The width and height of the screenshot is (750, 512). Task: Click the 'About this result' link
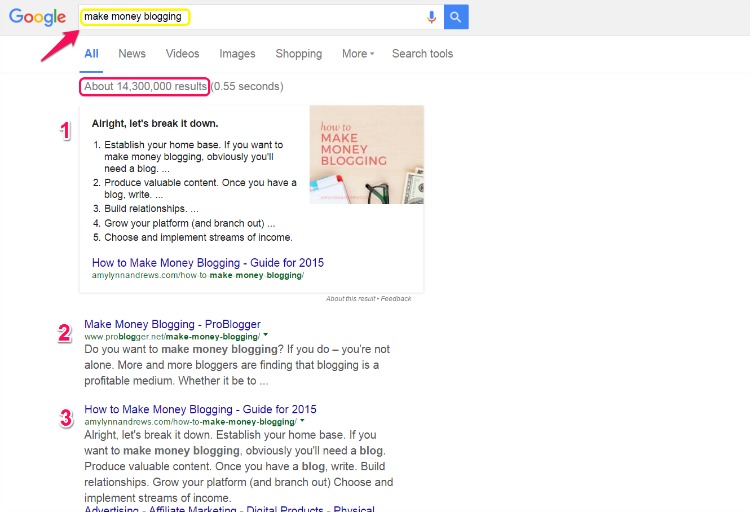point(351,299)
